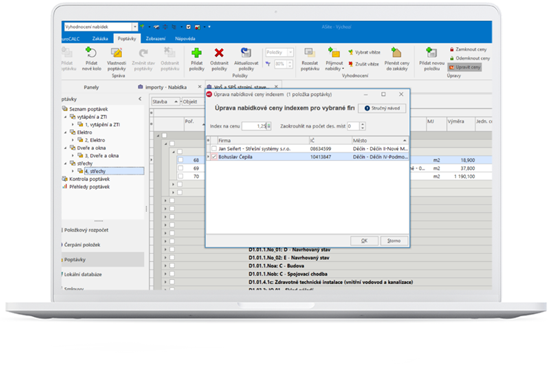
Task: Switch to the Panely tab
Action: (91, 87)
